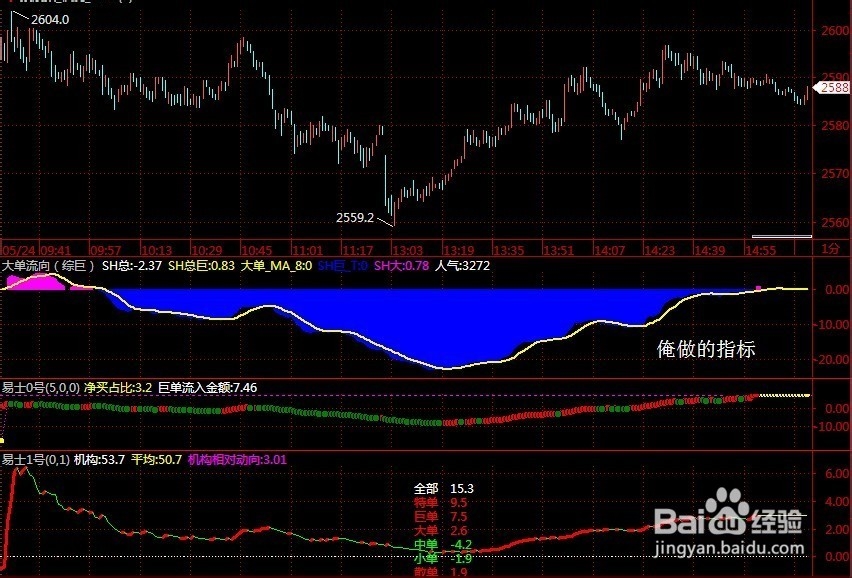Select the green 小单 -1.9 row
The image size is (852, 578).
(x=443, y=558)
